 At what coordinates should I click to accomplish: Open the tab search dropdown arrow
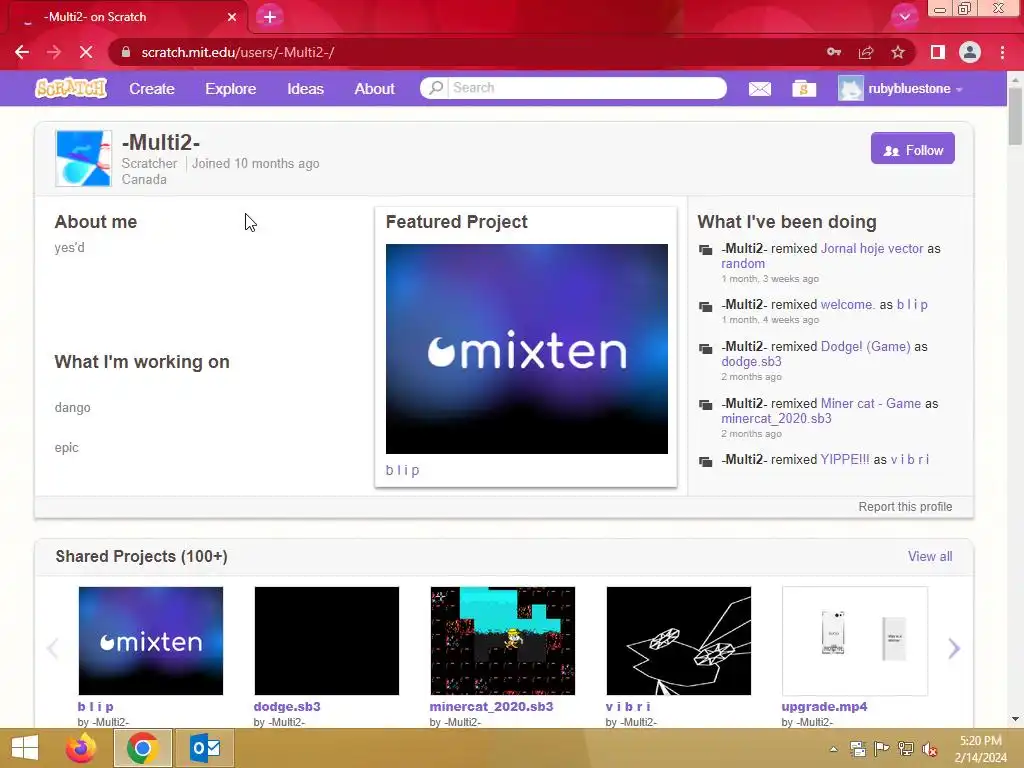click(x=904, y=17)
